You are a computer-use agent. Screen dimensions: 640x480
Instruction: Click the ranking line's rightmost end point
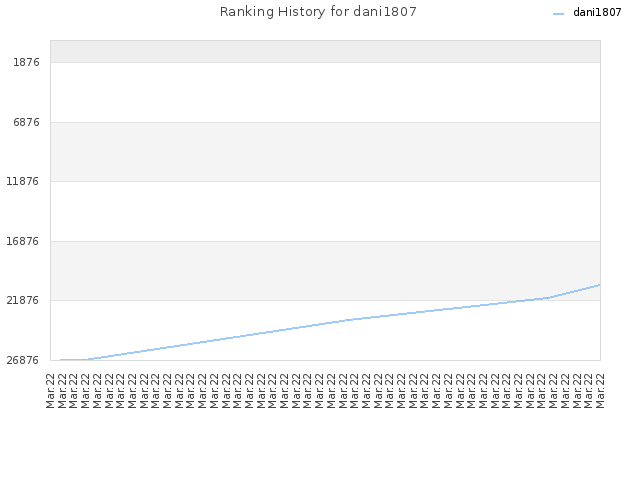pyautogui.click(x=600, y=285)
